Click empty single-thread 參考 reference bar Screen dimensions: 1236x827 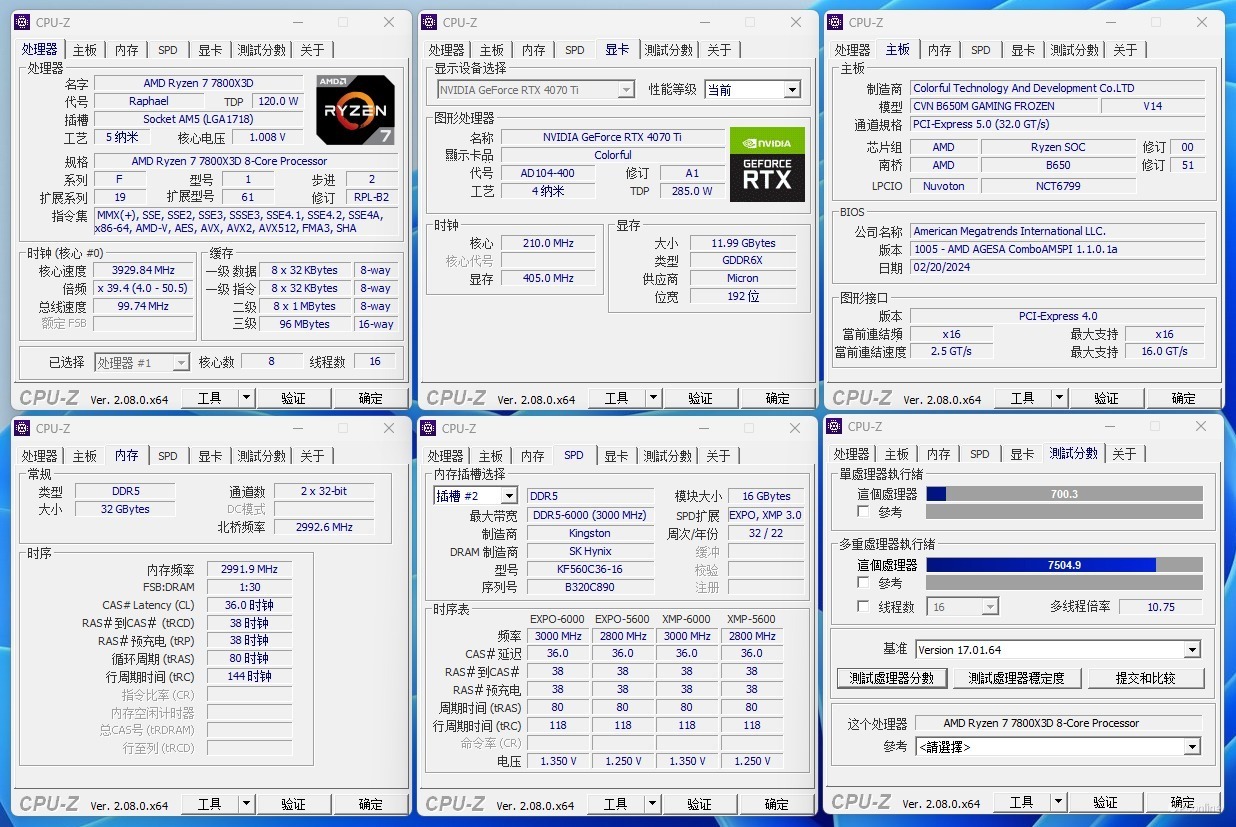coord(1064,512)
